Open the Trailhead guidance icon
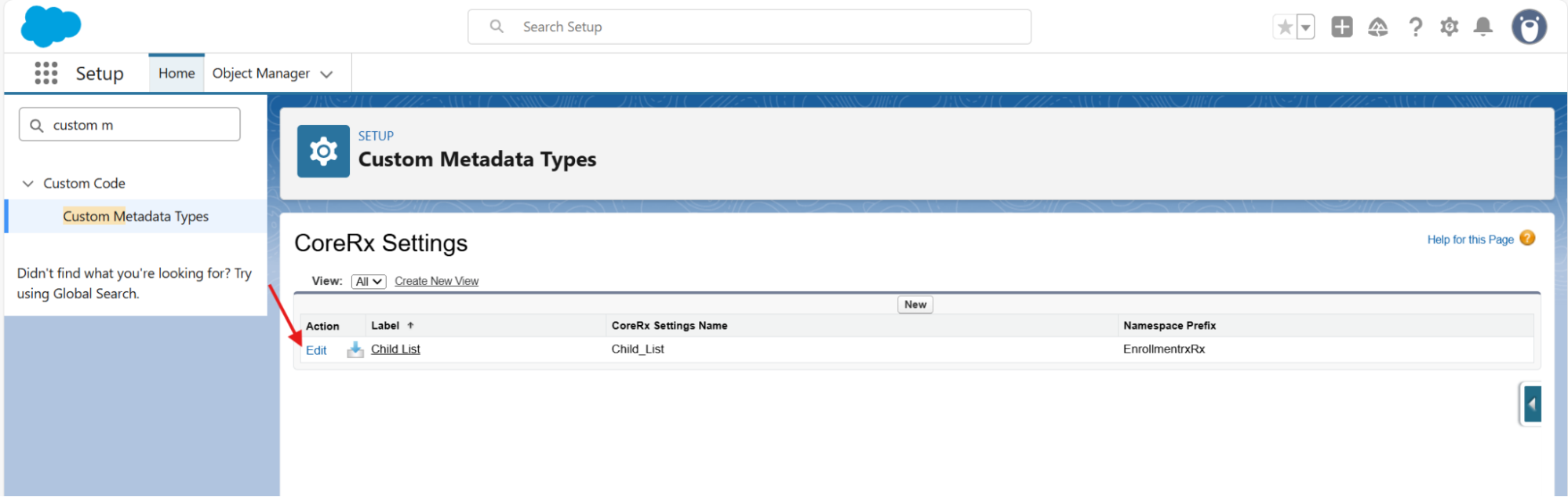This screenshot has width=1568, height=497. (1378, 27)
